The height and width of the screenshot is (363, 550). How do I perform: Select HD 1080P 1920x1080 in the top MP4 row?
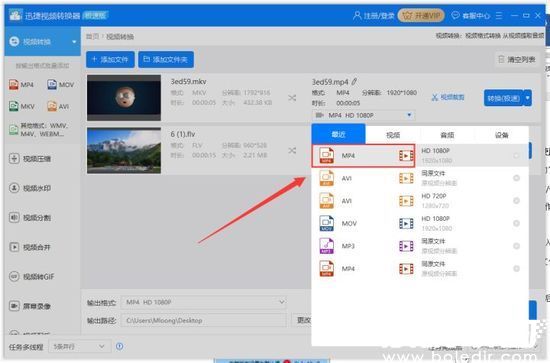click(x=436, y=155)
